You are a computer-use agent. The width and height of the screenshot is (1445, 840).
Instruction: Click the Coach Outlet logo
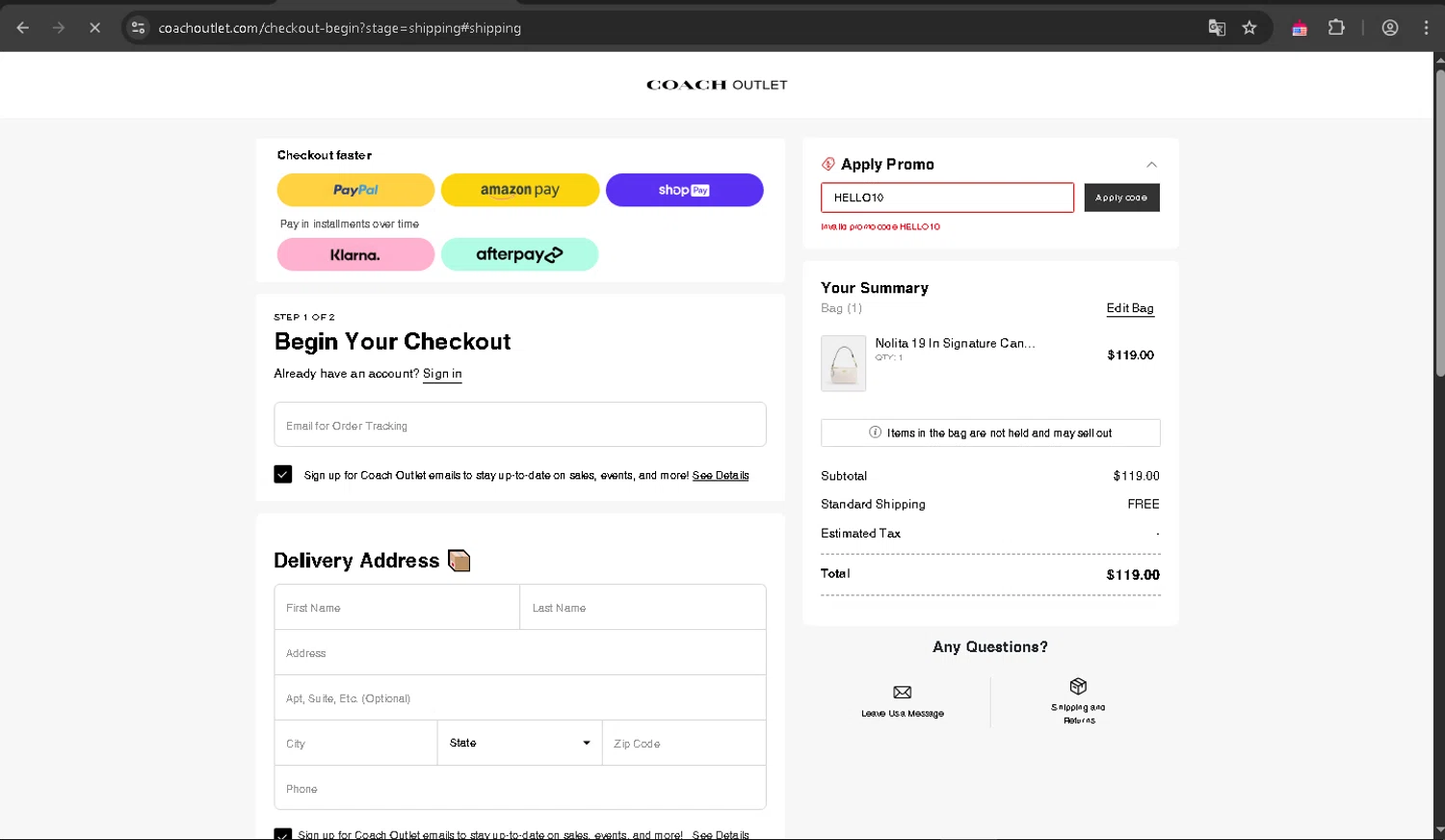coord(717,85)
